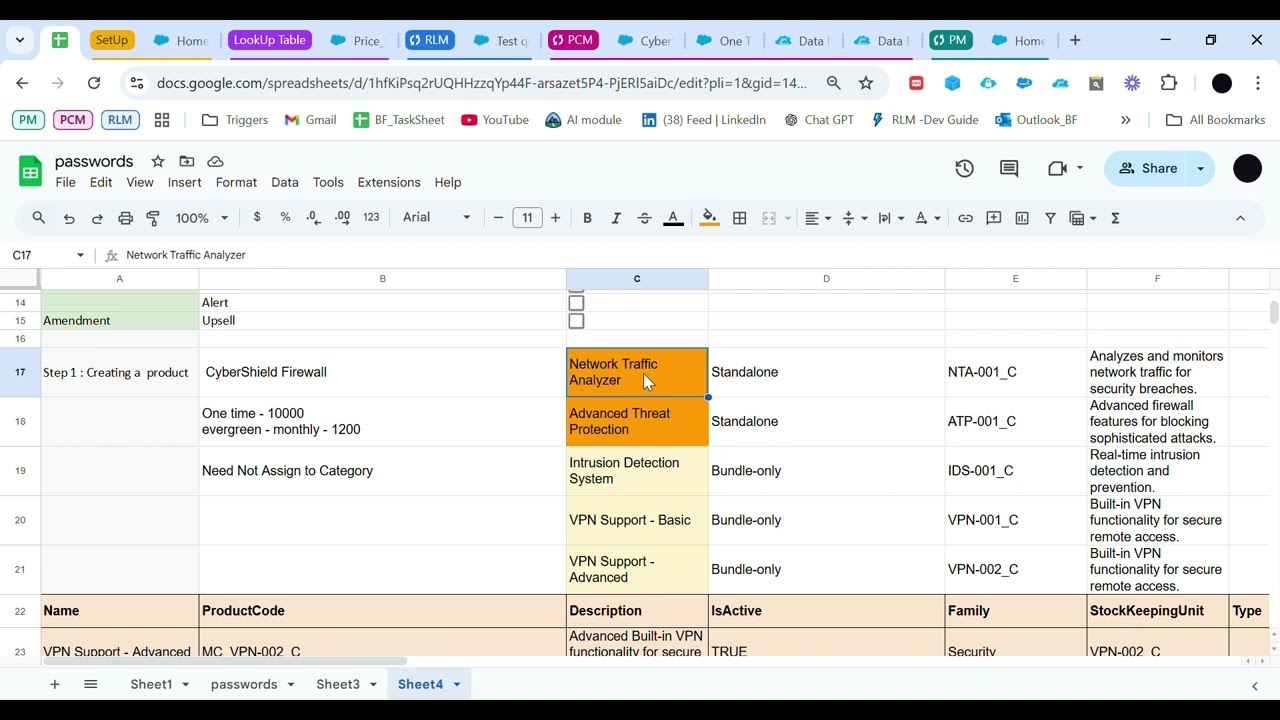Open the zoom level dropdown
1280x720 pixels.
point(202,218)
